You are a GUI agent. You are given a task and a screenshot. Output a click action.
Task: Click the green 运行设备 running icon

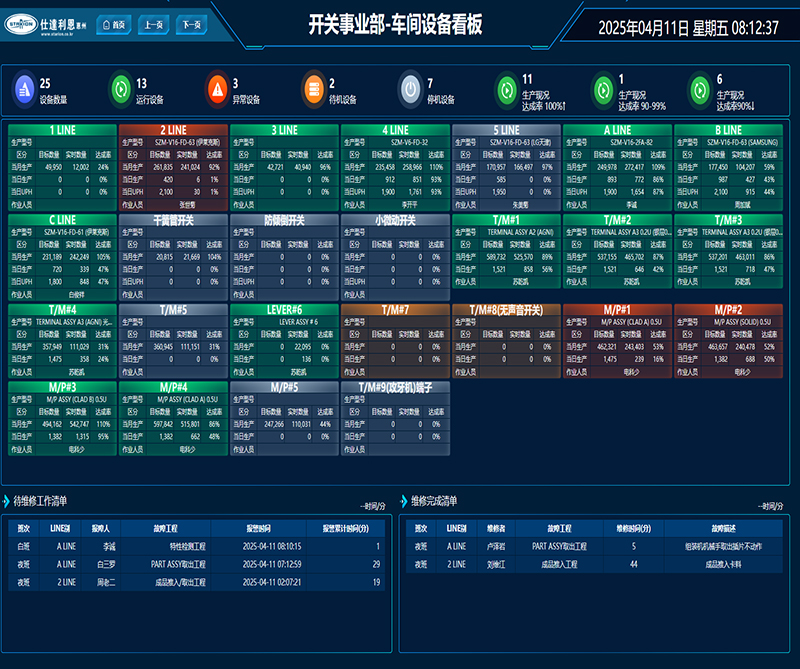click(121, 90)
